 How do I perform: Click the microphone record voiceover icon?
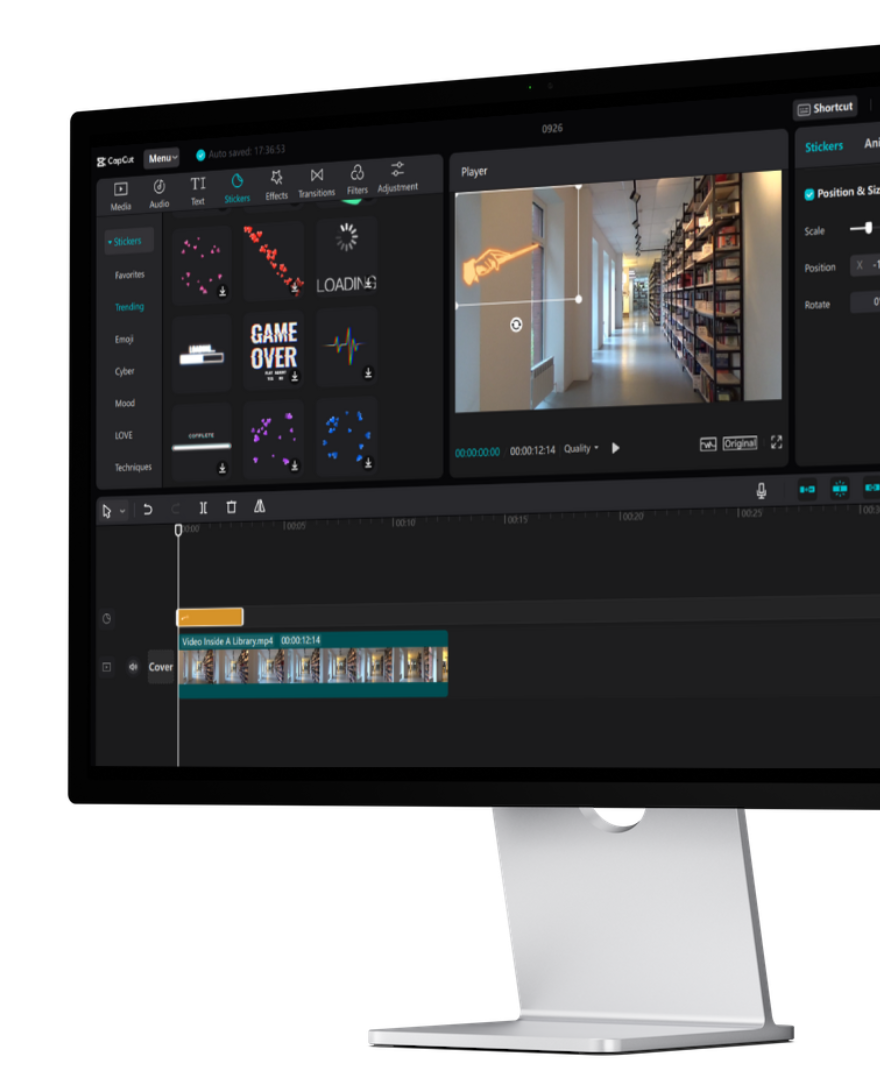[x=761, y=490]
